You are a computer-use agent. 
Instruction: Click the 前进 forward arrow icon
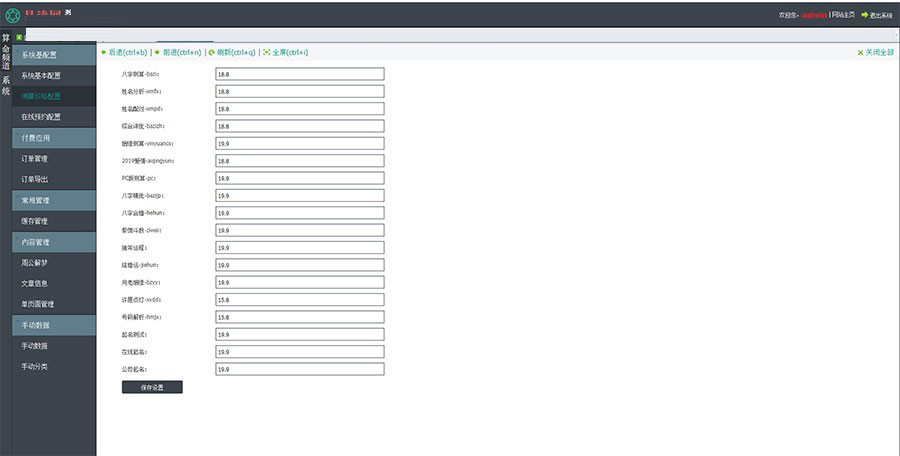159,52
